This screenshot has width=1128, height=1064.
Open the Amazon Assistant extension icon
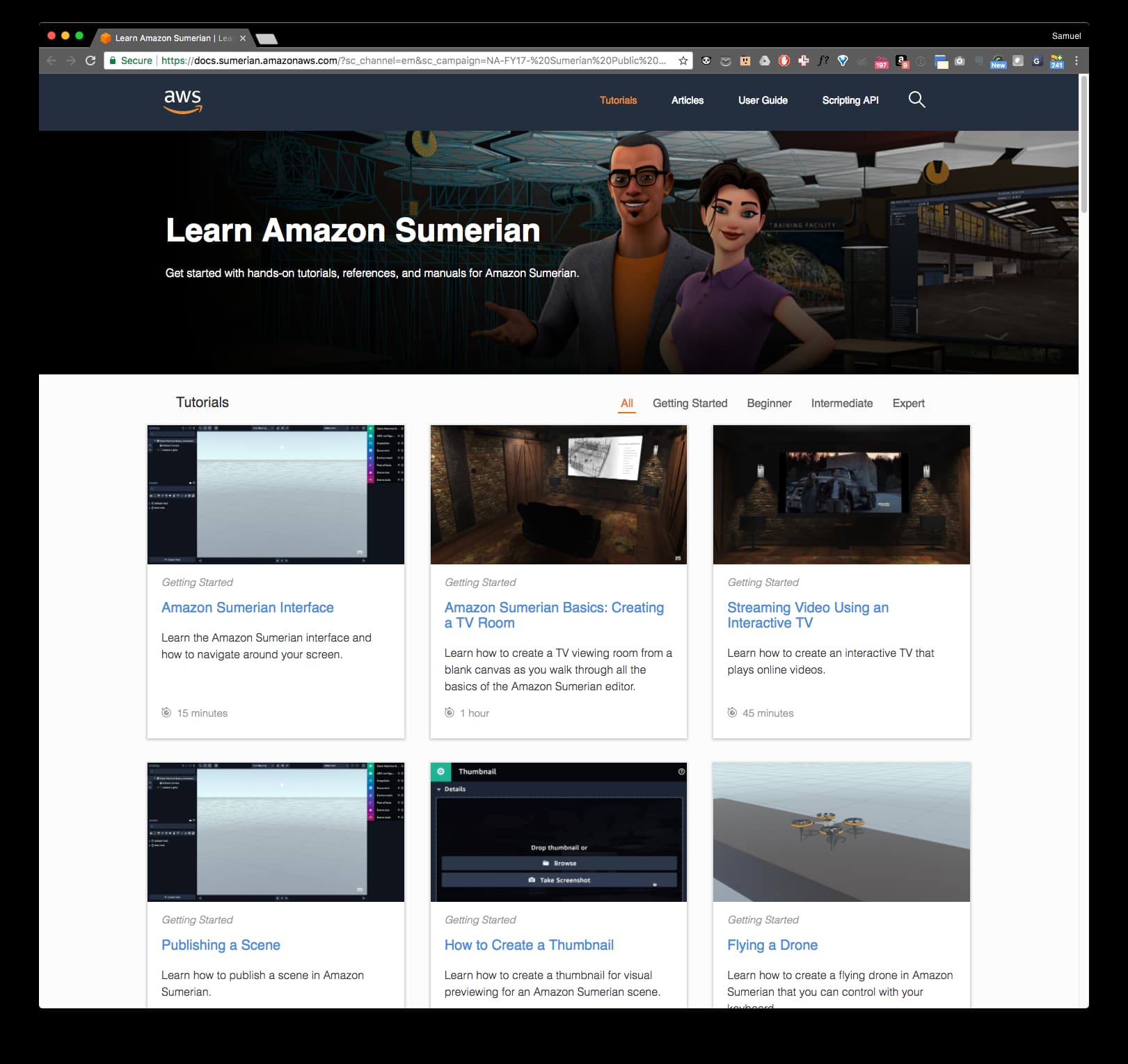(901, 61)
